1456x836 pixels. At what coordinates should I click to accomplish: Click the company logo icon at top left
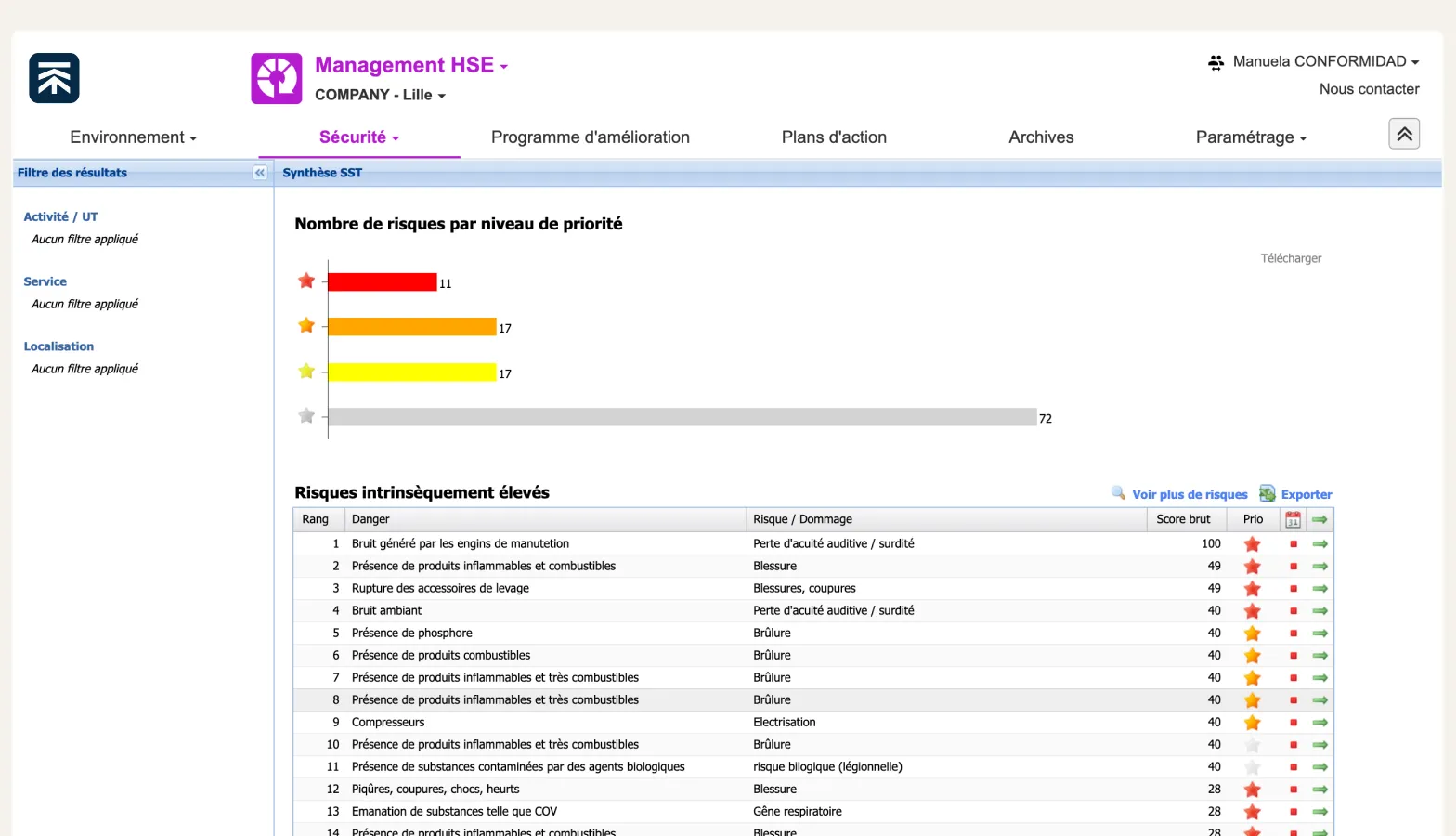tap(54, 78)
